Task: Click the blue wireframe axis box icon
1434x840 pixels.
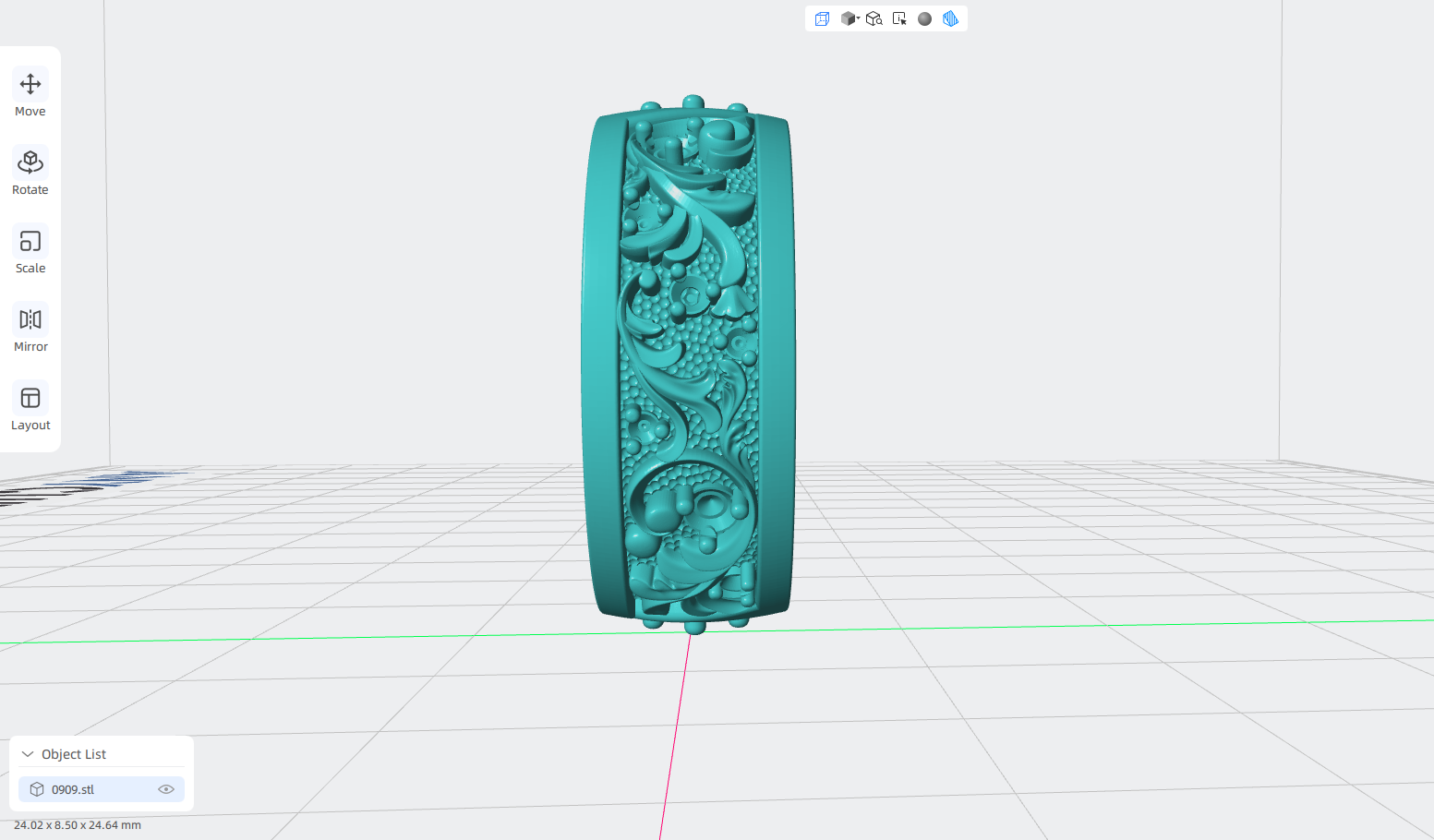Action: click(822, 18)
